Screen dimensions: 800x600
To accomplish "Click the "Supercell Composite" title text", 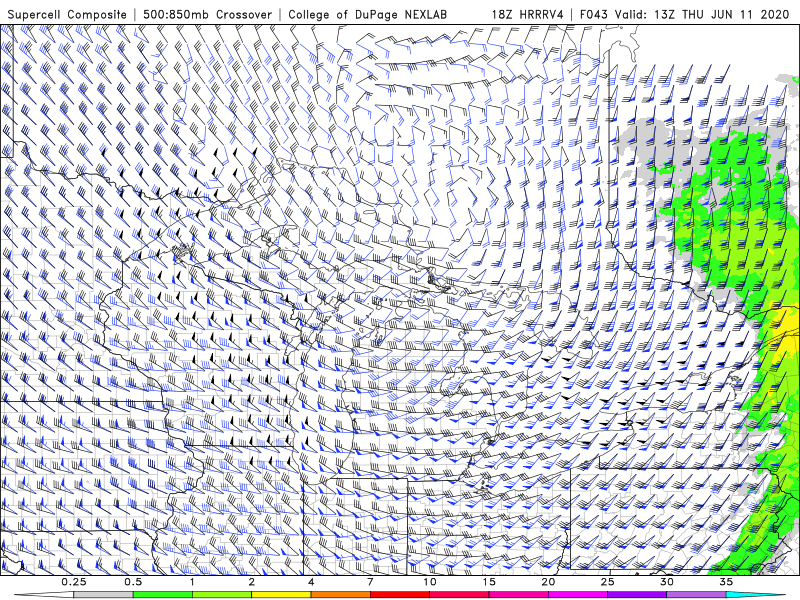I will tap(67, 14).
